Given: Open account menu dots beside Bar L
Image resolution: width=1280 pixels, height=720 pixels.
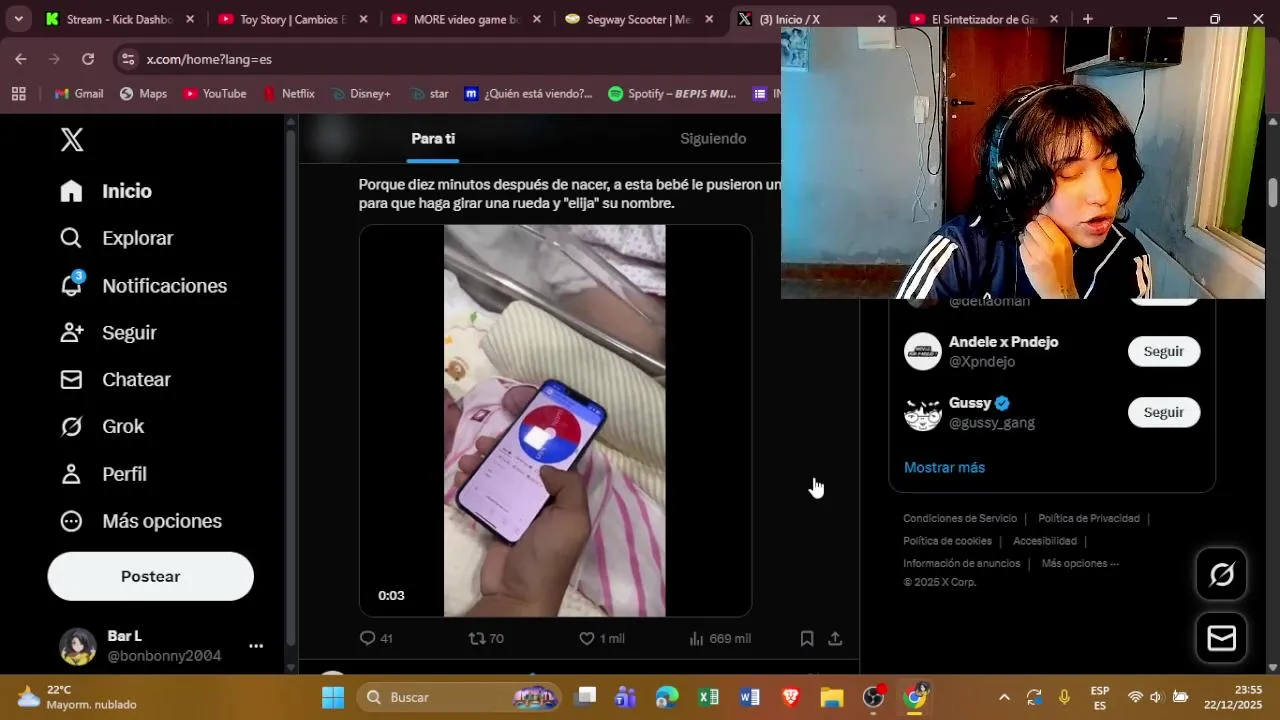Looking at the screenshot, I should 256,646.
